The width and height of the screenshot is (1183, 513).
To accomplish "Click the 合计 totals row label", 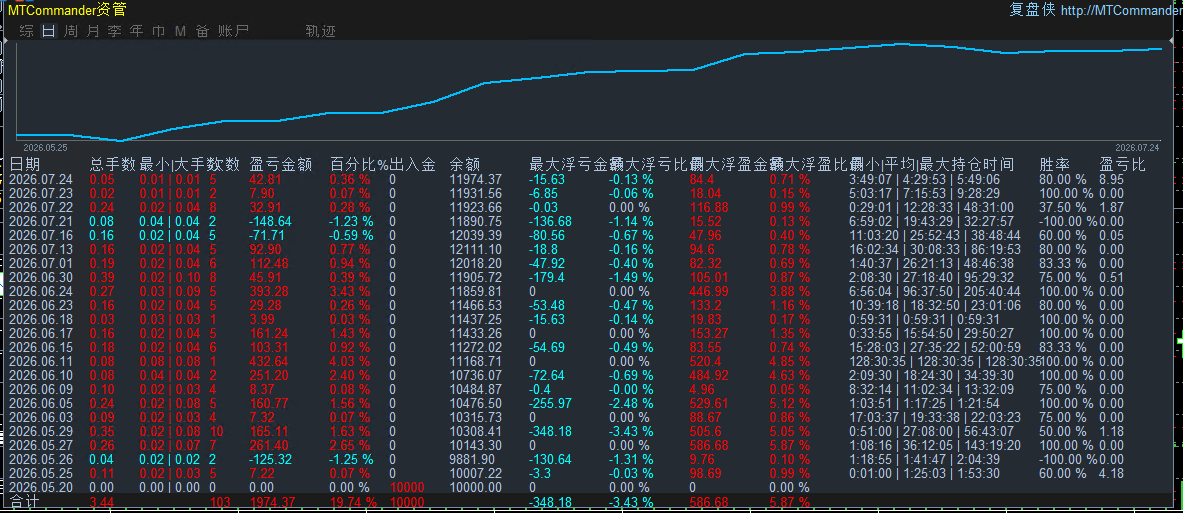I will click(x=25, y=502).
